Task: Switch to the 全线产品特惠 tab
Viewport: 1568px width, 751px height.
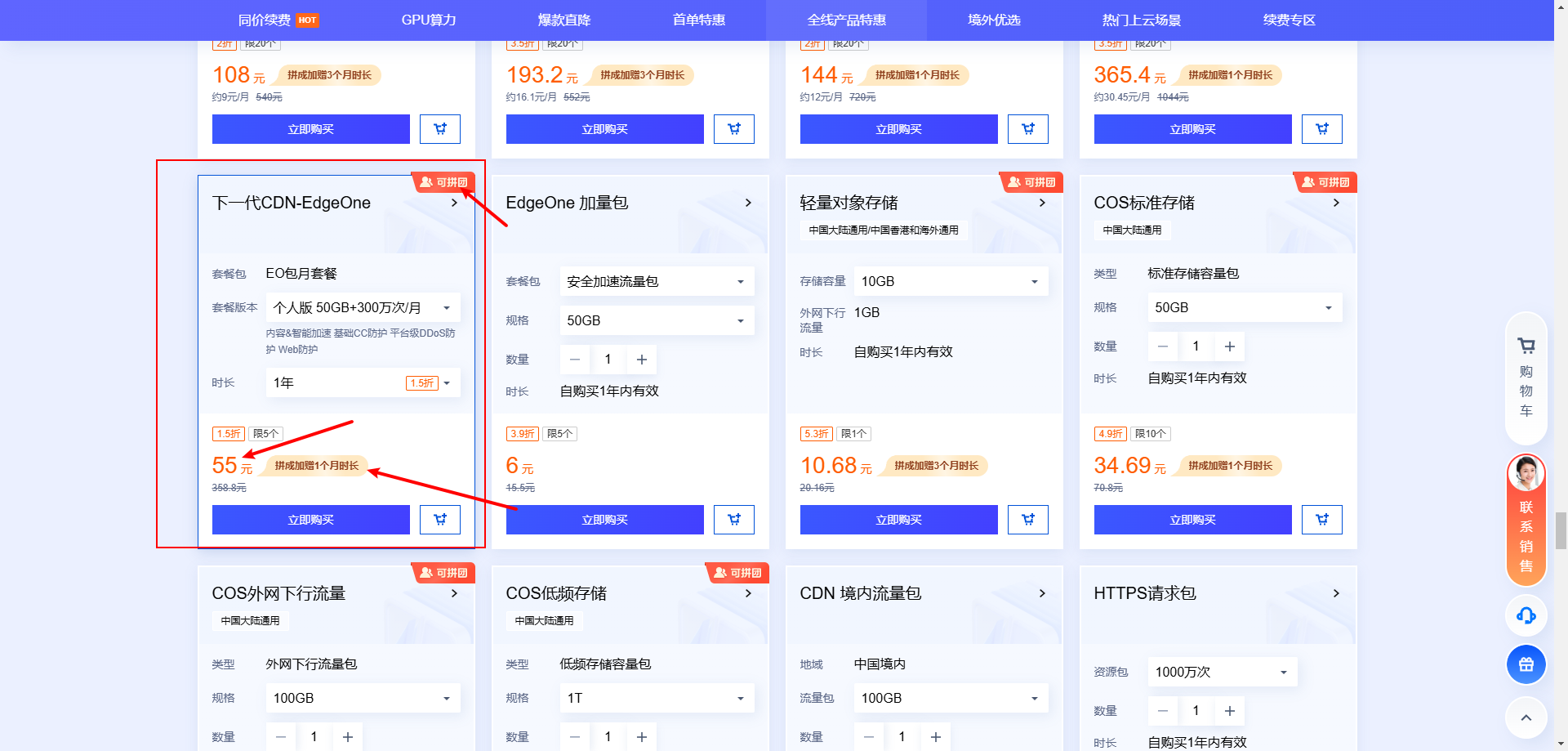Action: (847, 20)
